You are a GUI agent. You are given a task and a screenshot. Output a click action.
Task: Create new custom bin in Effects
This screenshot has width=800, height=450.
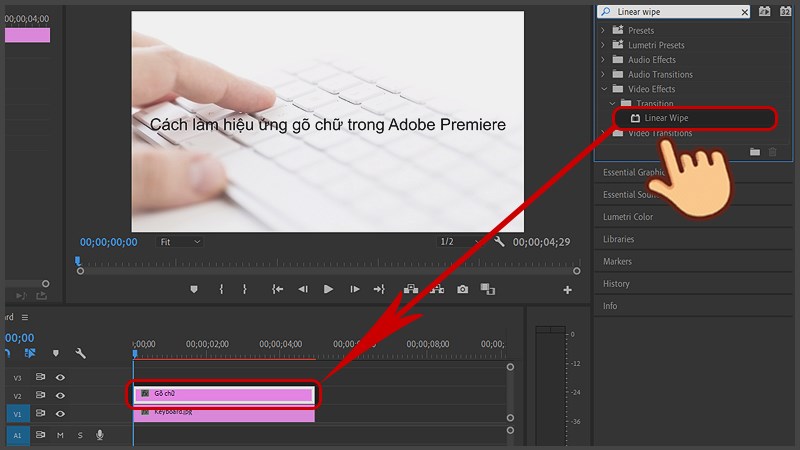point(755,152)
